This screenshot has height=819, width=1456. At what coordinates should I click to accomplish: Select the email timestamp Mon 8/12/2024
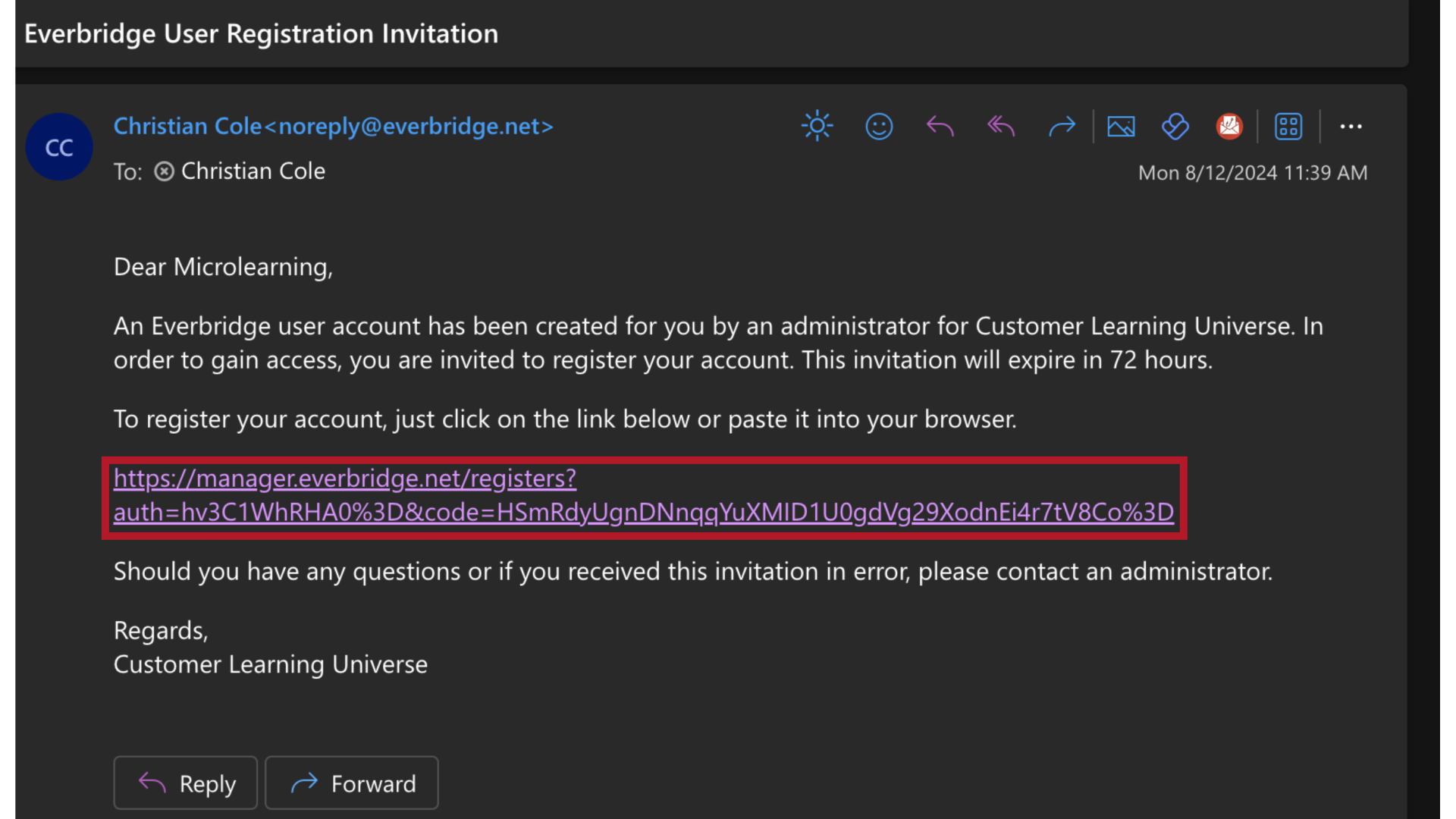coord(1252,172)
